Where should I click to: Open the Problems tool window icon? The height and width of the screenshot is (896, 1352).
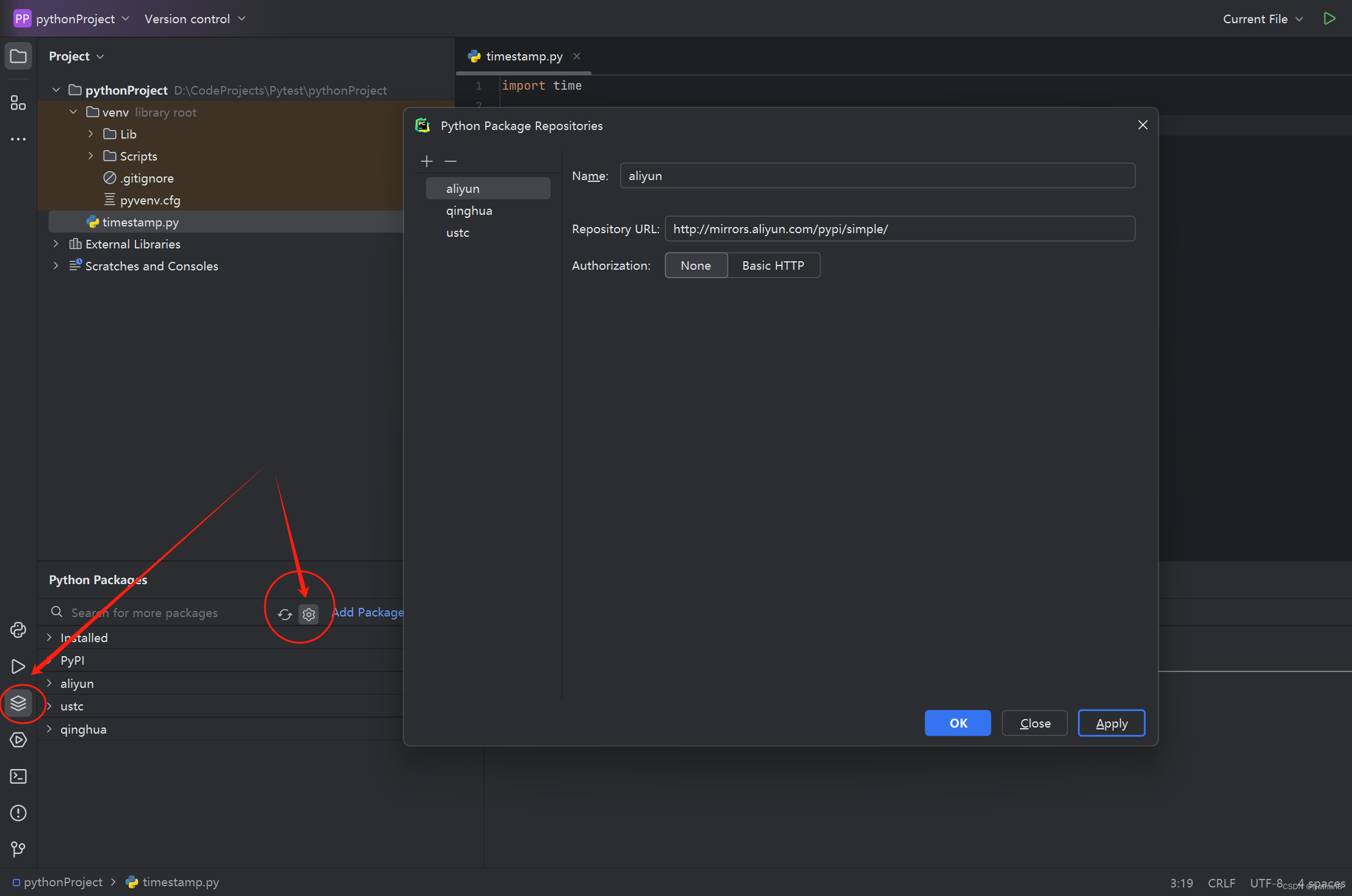[x=18, y=813]
